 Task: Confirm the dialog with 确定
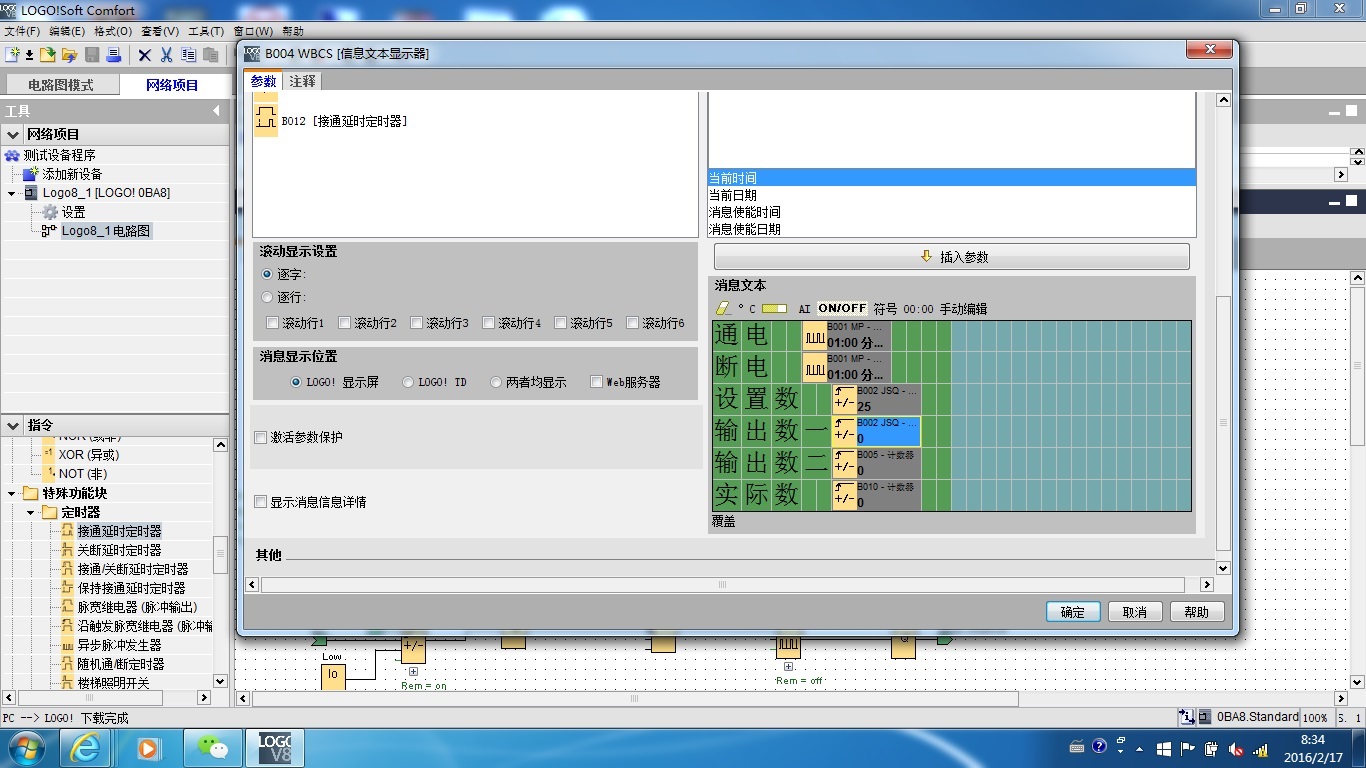[1073, 612]
